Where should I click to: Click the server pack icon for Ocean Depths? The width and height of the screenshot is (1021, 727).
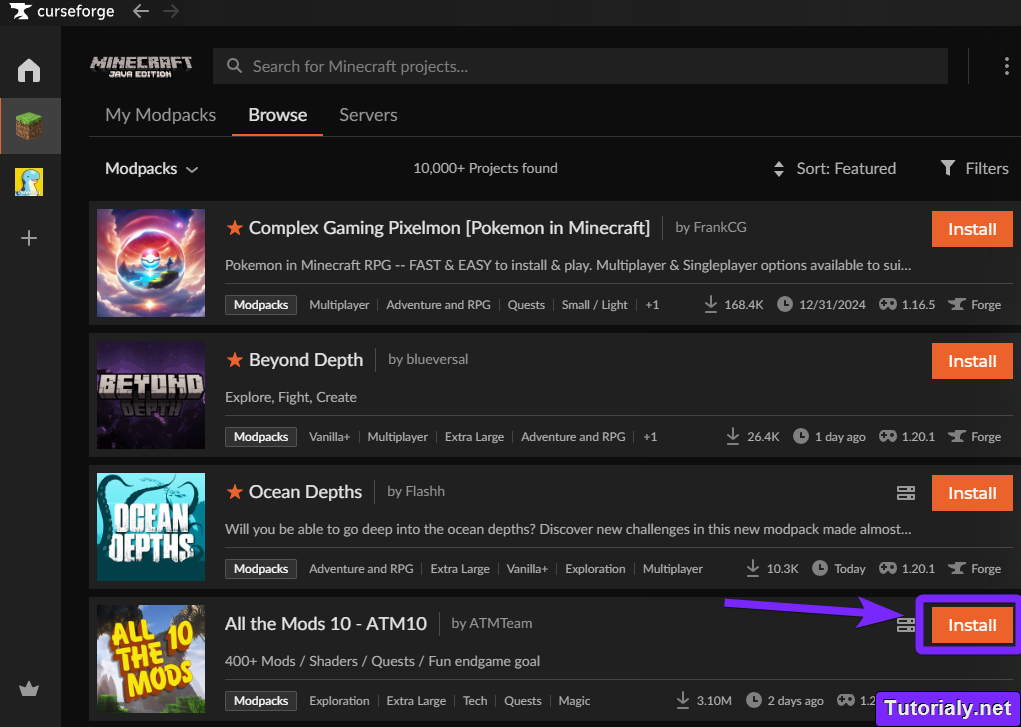pyautogui.click(x=906, y=493)
